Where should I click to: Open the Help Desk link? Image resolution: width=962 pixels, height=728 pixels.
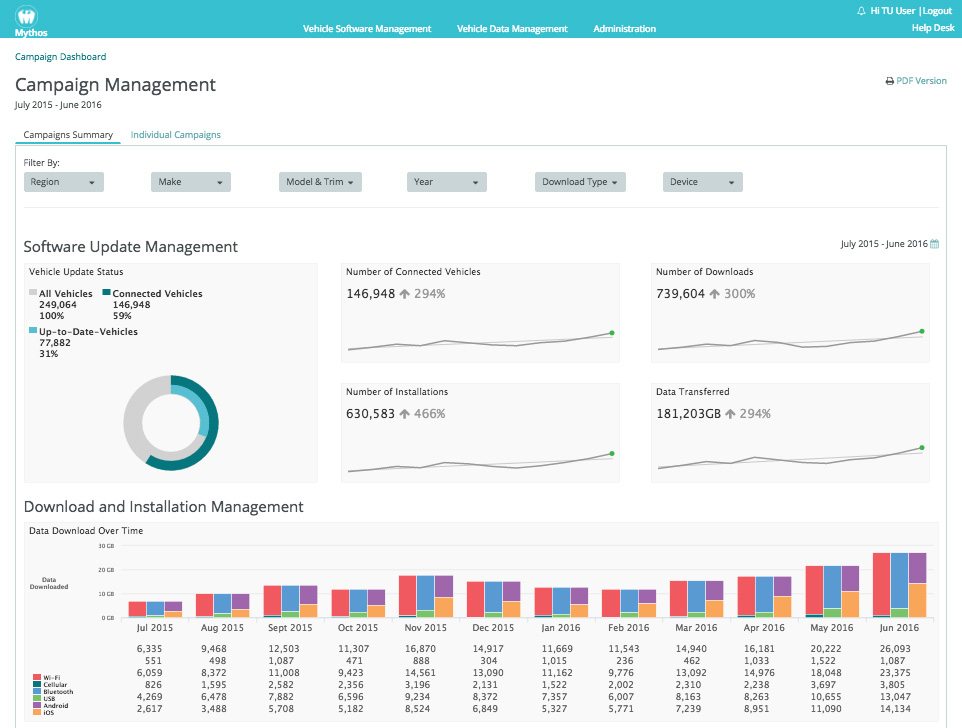point(932,28)
